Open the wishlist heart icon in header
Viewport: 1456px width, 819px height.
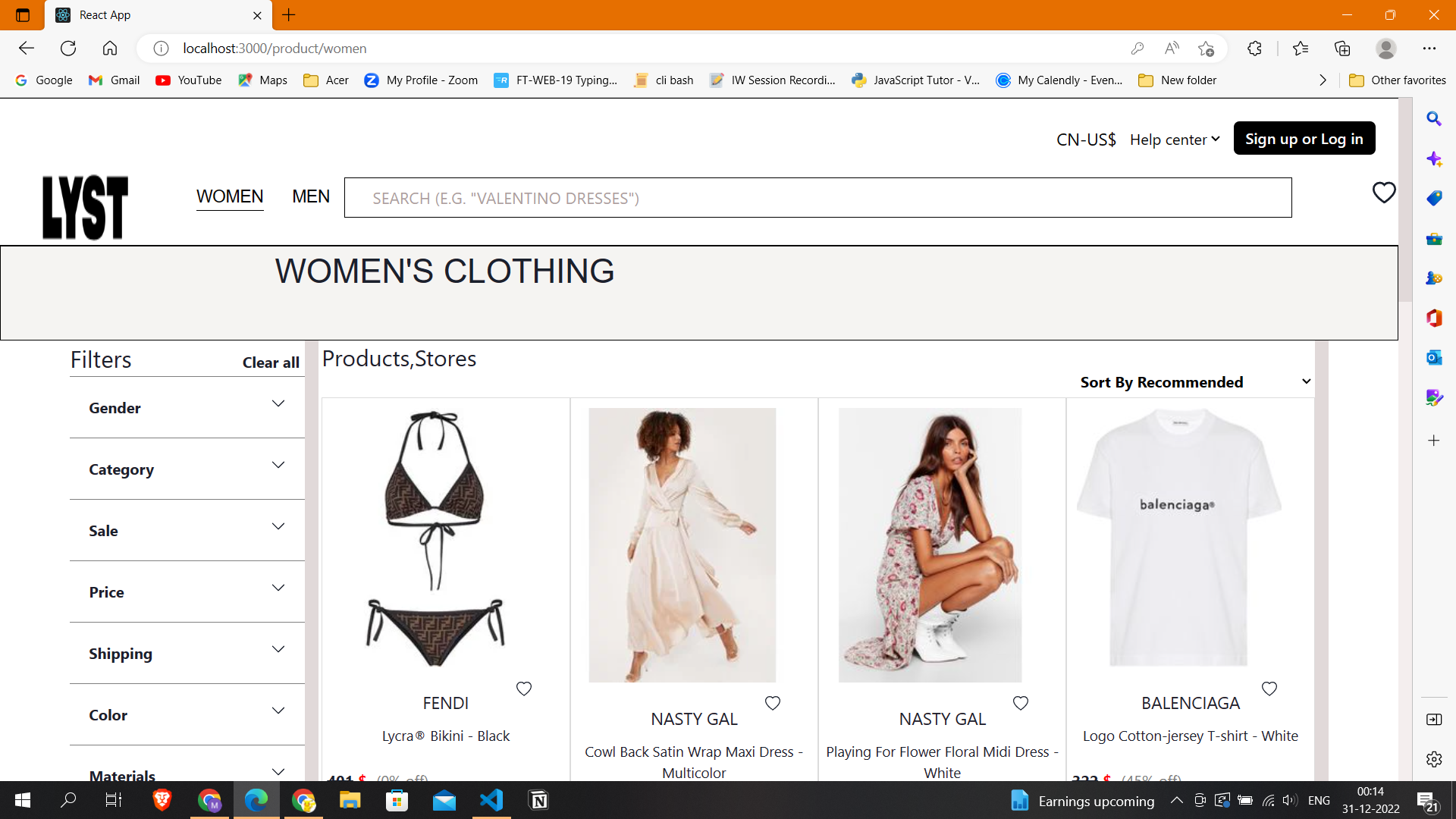click(1384, 193)
